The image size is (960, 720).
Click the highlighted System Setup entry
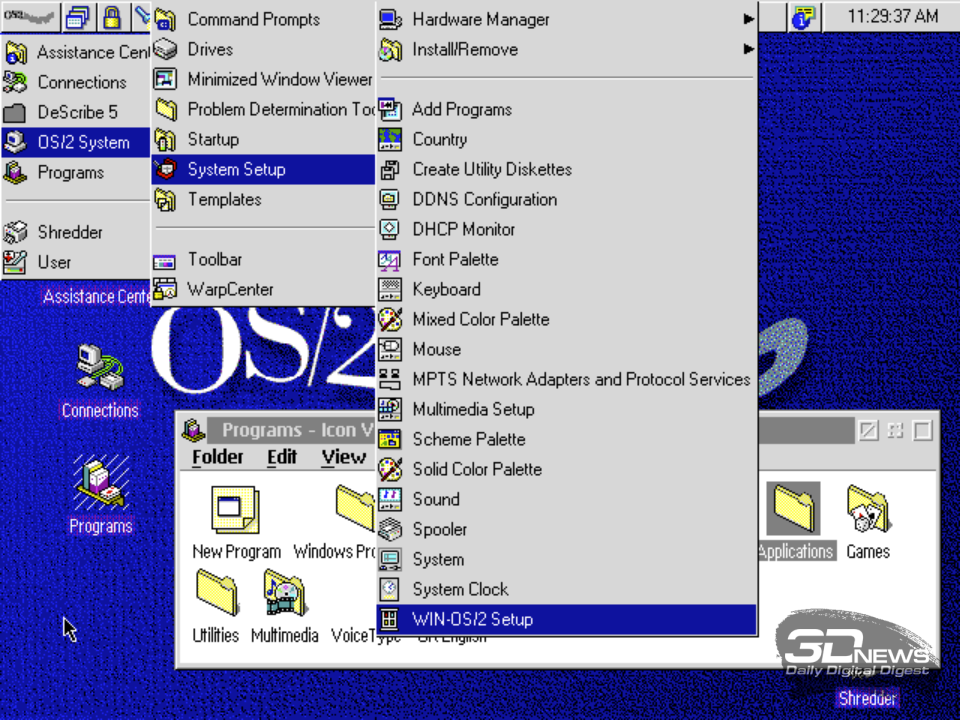[x=263, y=169]
